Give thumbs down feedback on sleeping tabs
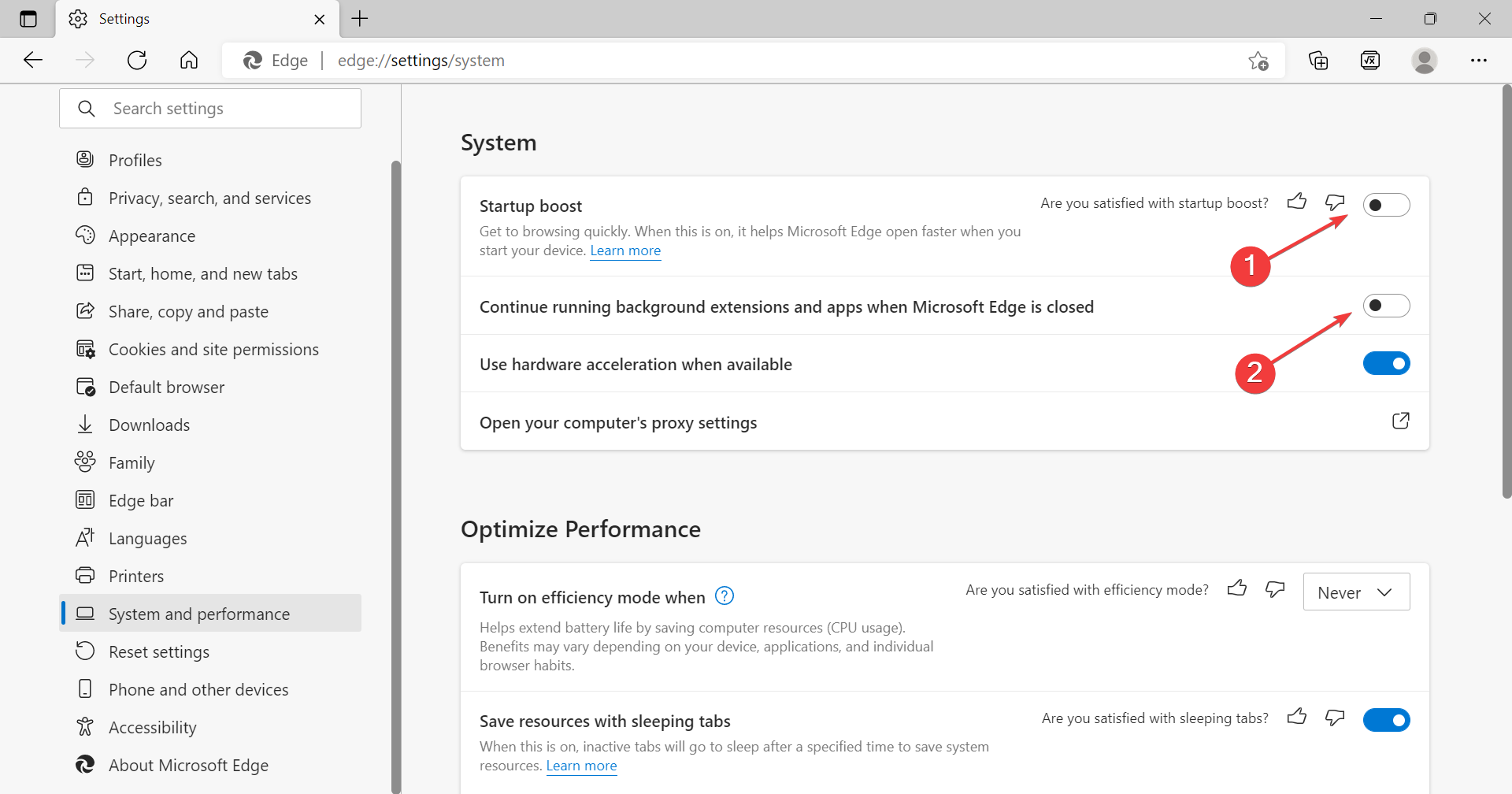The image size is (1512, 794). pos(1335,718)
